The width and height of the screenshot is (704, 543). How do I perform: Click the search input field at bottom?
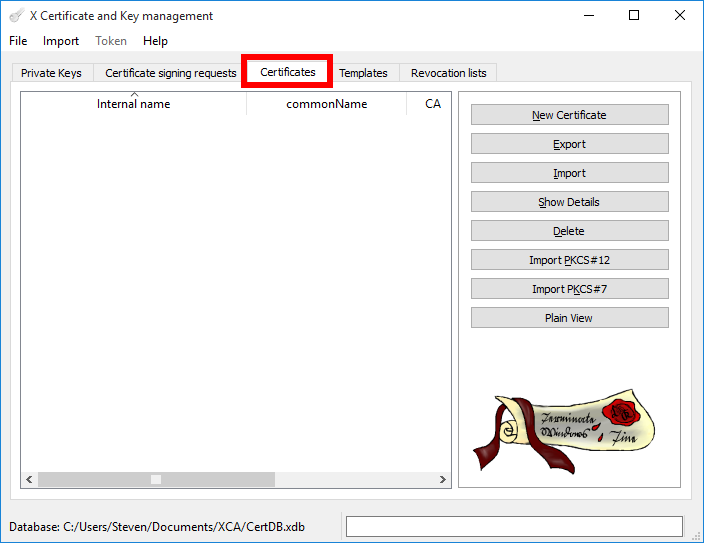514,526
